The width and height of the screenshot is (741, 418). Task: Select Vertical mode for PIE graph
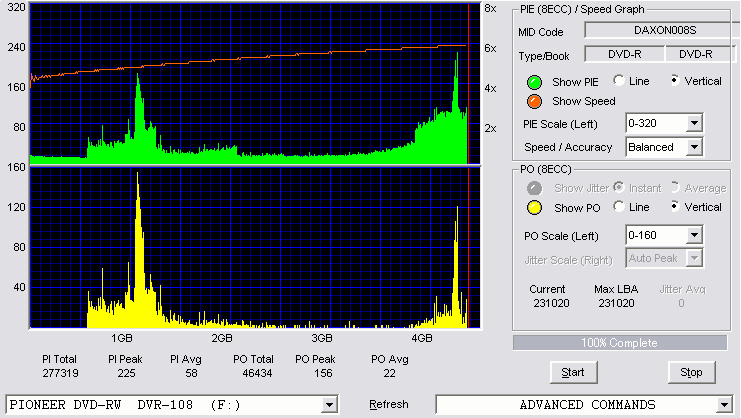pos(675,81)
